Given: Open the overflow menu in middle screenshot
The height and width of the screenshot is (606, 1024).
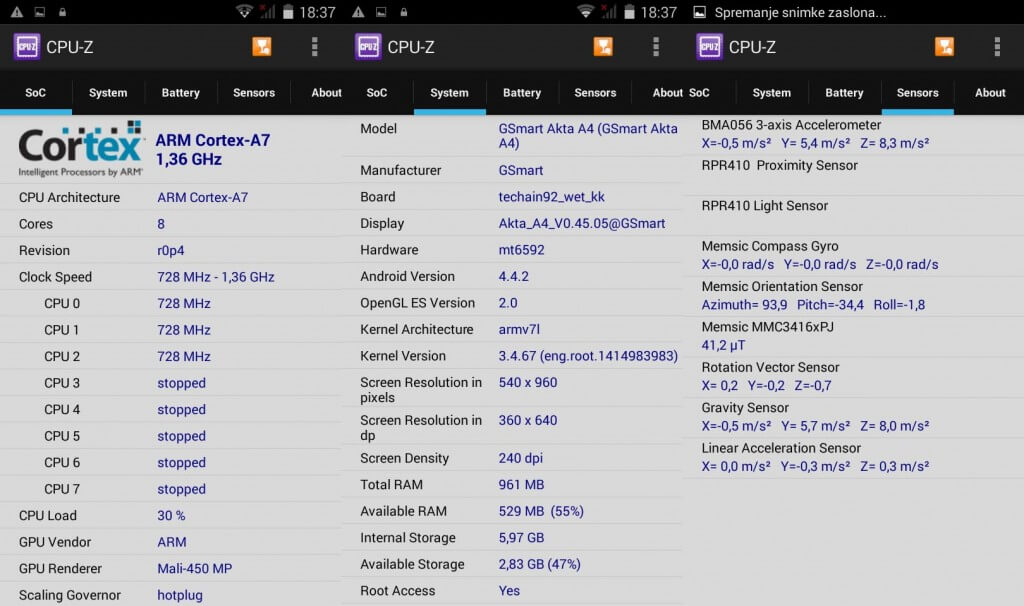Looking at the screenshot, I should click(656, 46).
